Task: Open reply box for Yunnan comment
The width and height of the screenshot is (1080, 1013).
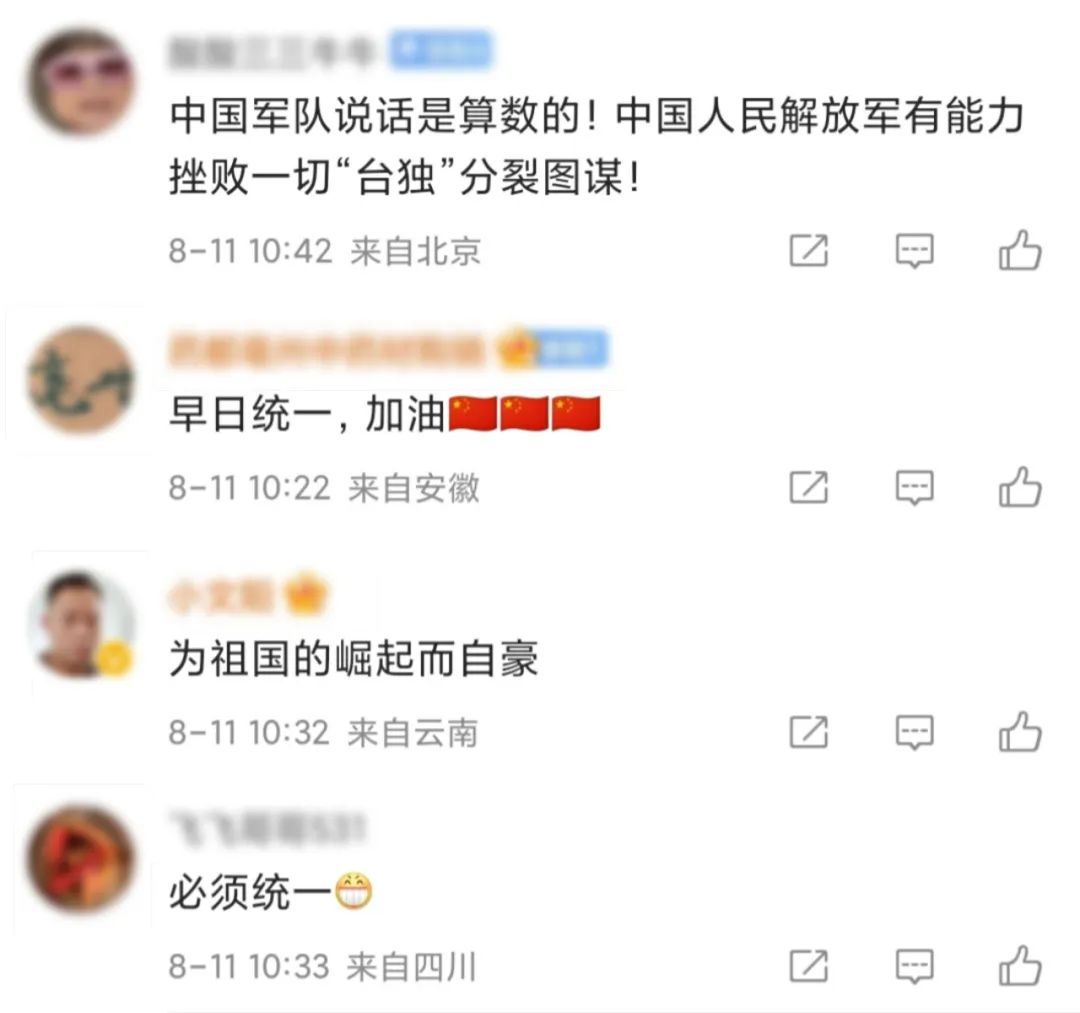Action: coord(914,732)
